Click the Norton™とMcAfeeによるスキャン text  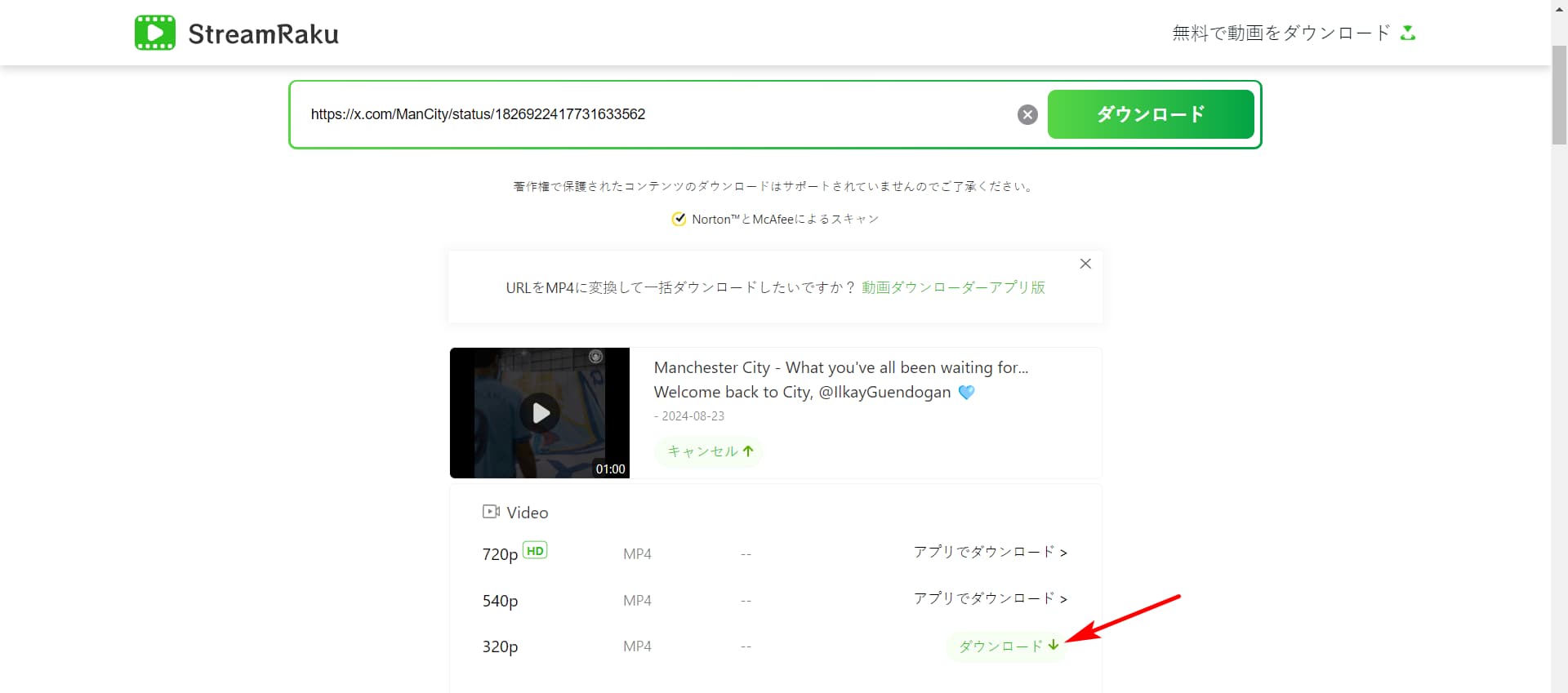pyautogui.click(x=785, y=219)
